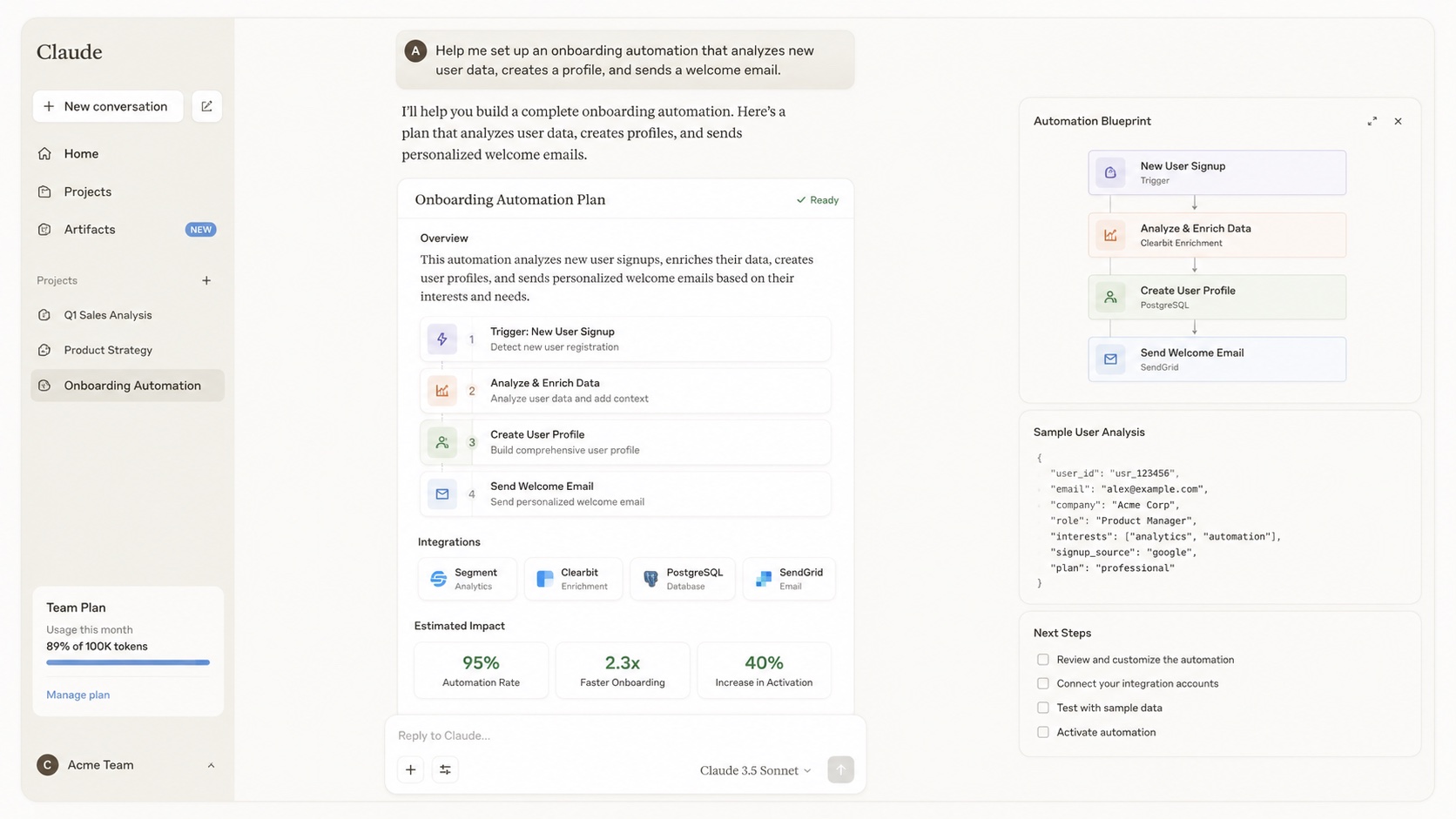1456x819 pixels.
Task: Click the attachment plus icon in reply box
Action: [x=410, y=769]
